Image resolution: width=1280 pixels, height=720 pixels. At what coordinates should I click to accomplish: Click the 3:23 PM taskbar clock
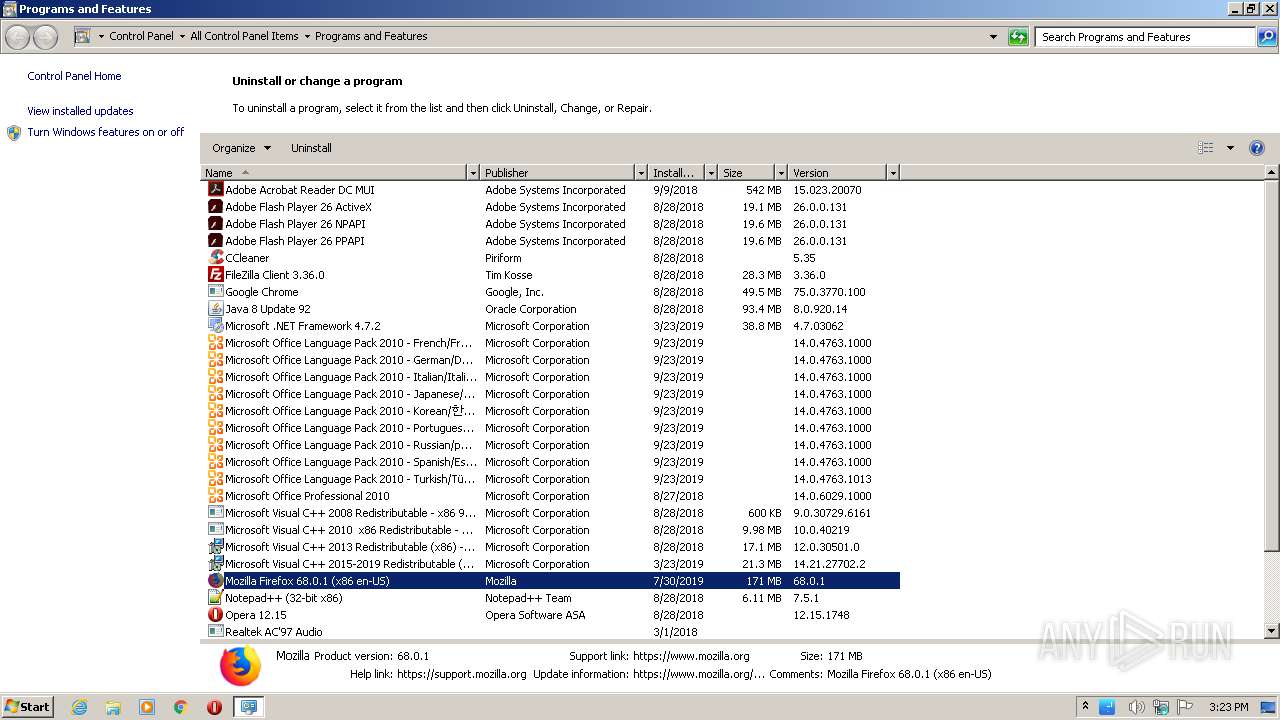(x=1228, y=707)
